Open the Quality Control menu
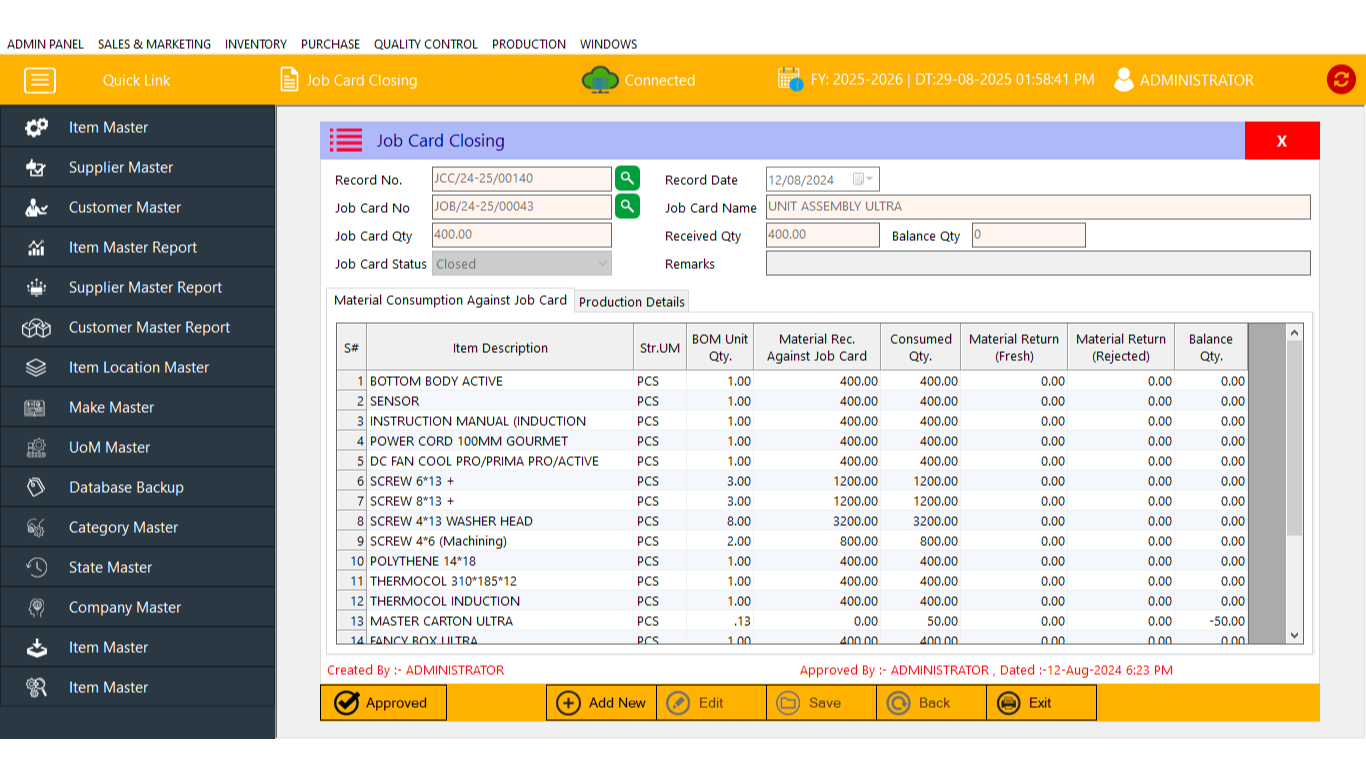The image size is (1366, 768). 426,44
